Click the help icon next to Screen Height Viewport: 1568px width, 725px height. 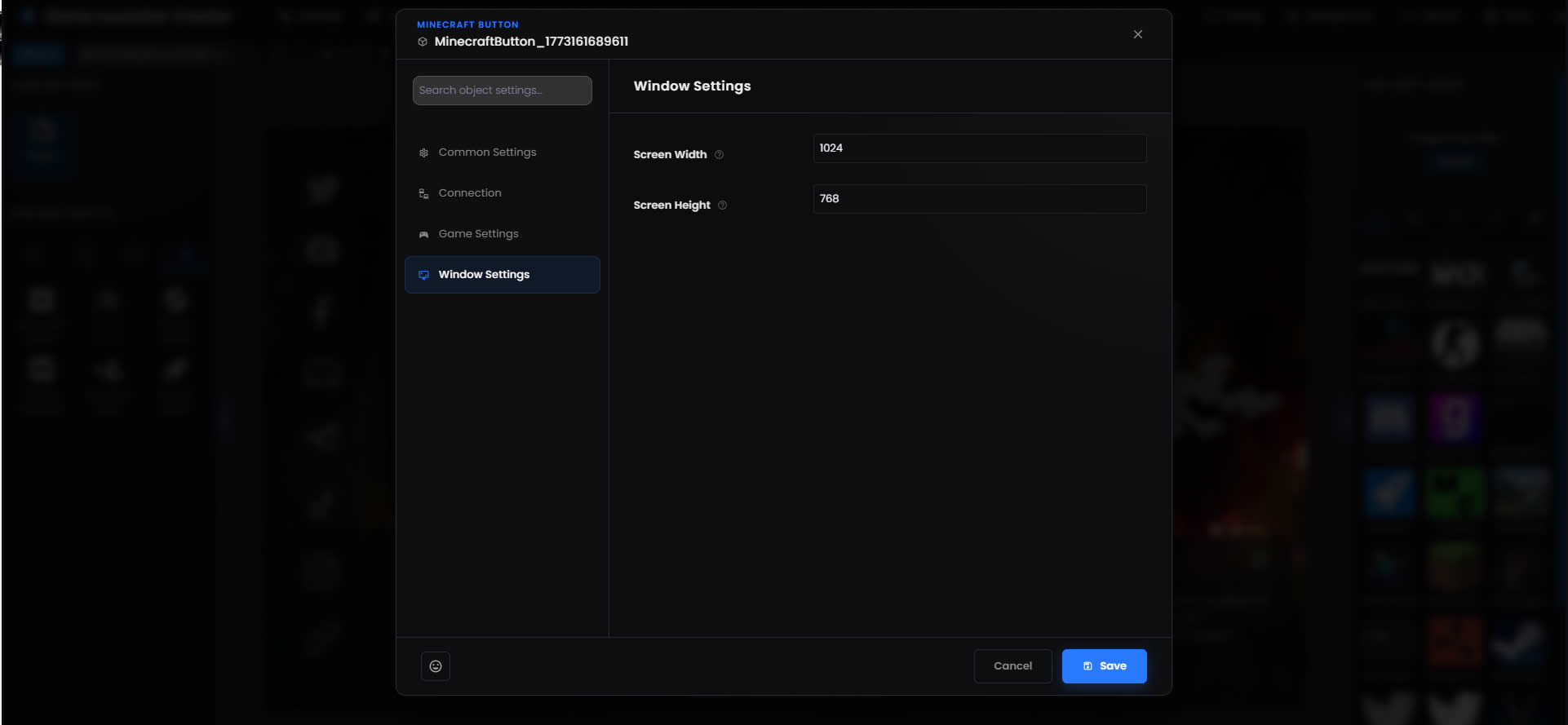click(722, 206)
